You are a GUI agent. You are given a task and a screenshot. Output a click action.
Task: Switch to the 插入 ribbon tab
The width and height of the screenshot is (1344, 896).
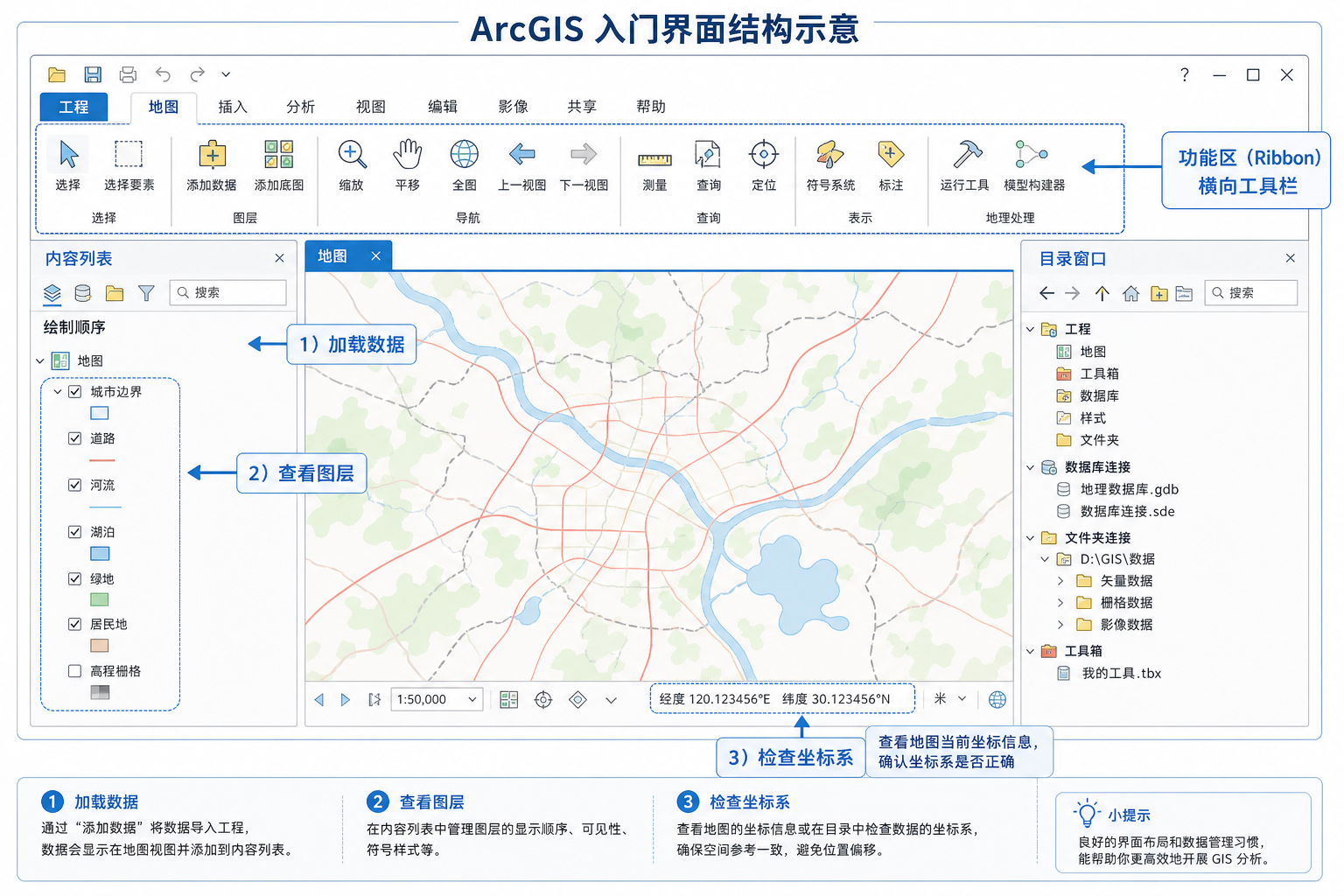pos(233,107)
